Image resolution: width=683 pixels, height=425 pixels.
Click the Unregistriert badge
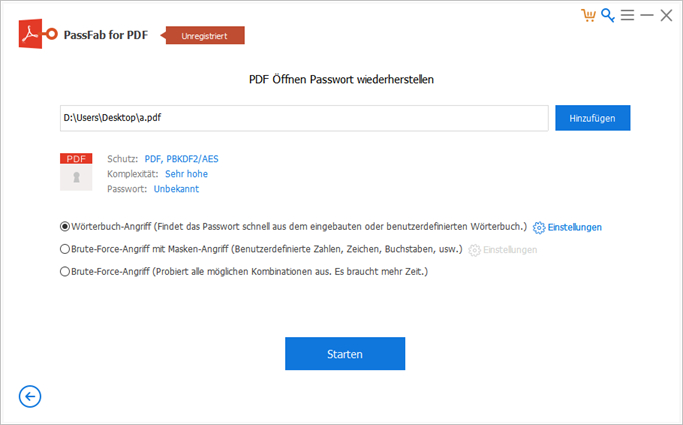pyautogui.click(x=206, y=36)
